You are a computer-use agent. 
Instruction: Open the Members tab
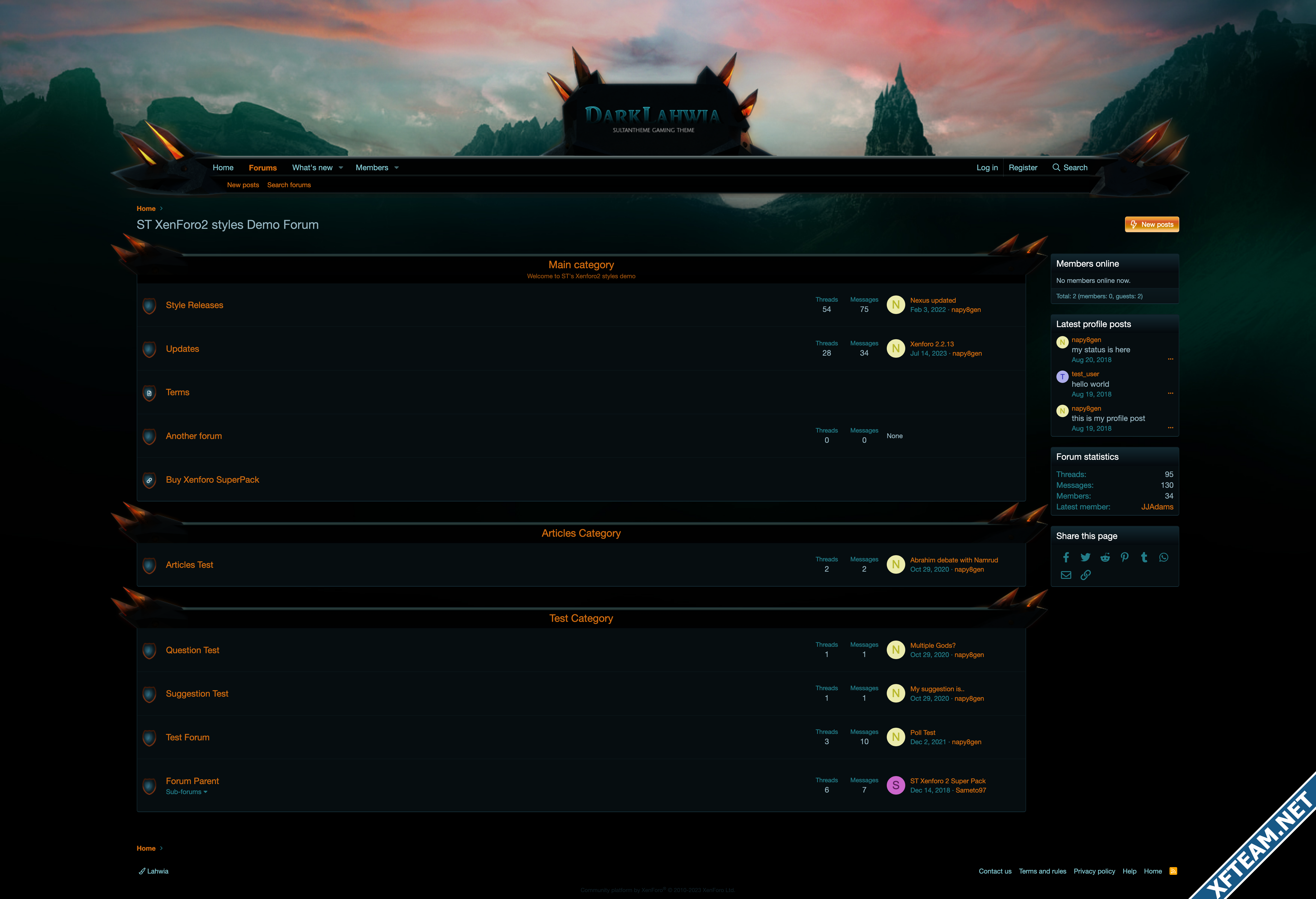tap(371, 168)
